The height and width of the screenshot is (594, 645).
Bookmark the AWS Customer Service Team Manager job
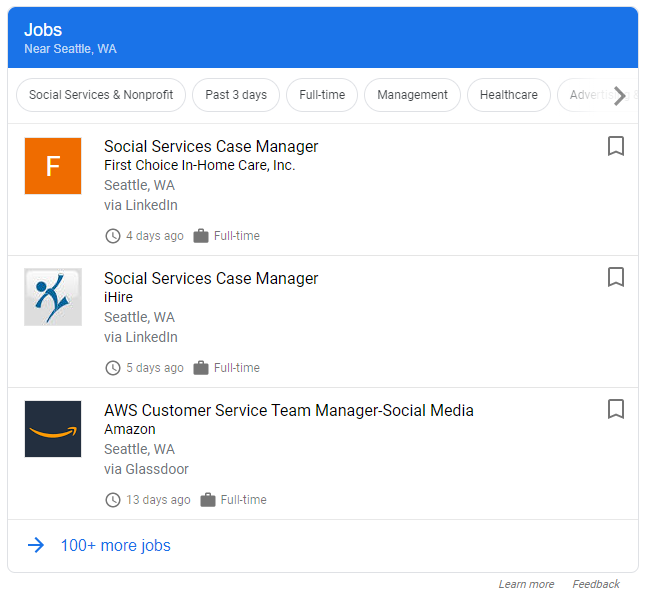tap(616, 409)
